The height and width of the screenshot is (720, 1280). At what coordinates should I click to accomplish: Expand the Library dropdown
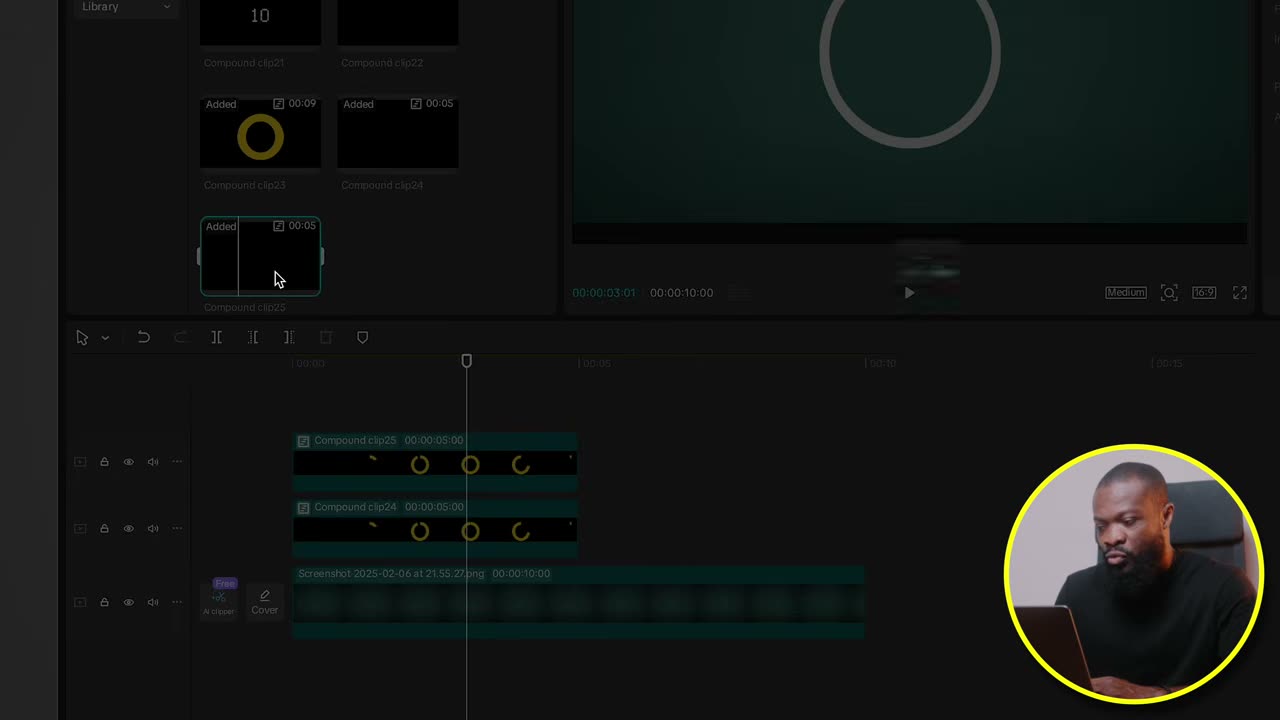pyautogui.click(x=126, y=7)
